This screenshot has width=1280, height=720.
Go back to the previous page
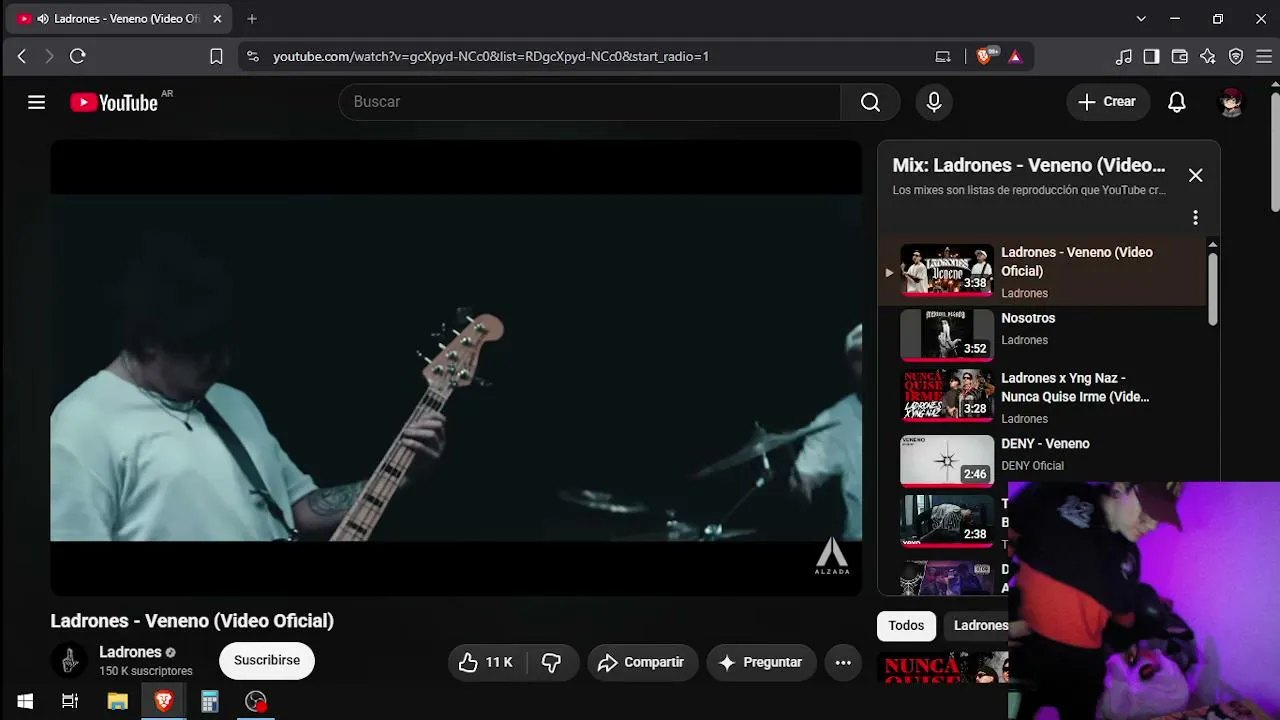[22, 56]
